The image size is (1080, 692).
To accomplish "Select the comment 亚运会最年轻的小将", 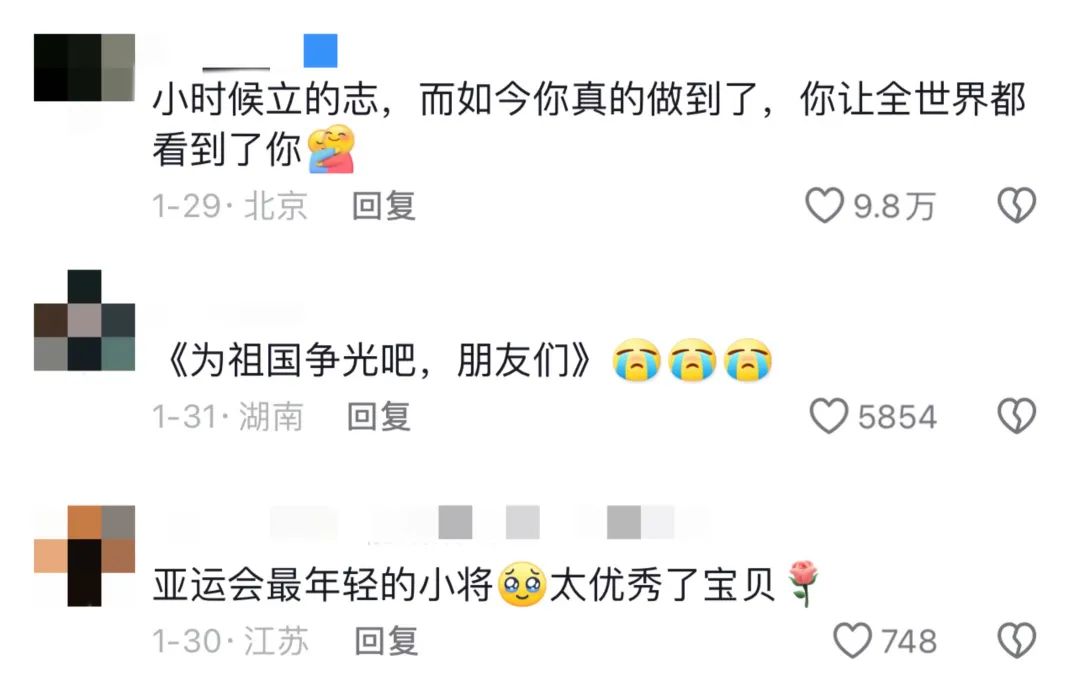I will click(322, 585).
